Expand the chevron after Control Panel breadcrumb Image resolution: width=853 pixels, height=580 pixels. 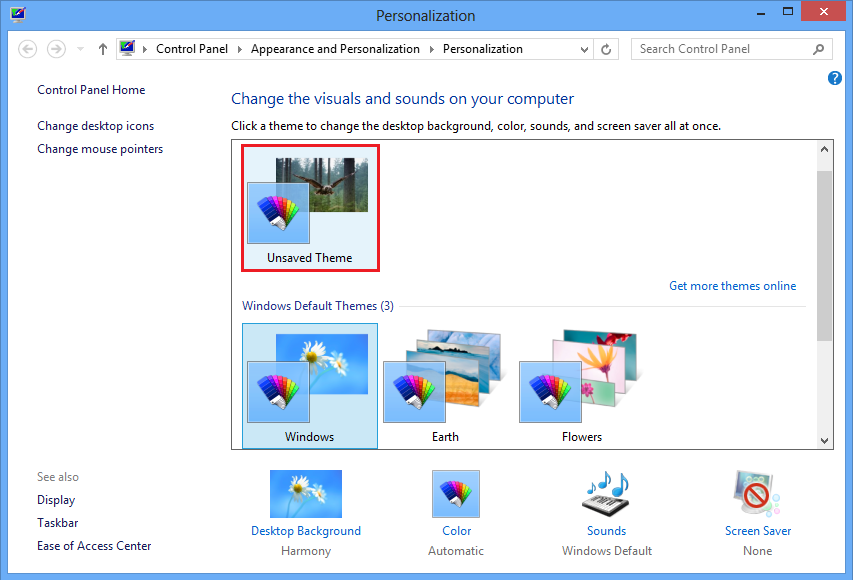point(239,50)
